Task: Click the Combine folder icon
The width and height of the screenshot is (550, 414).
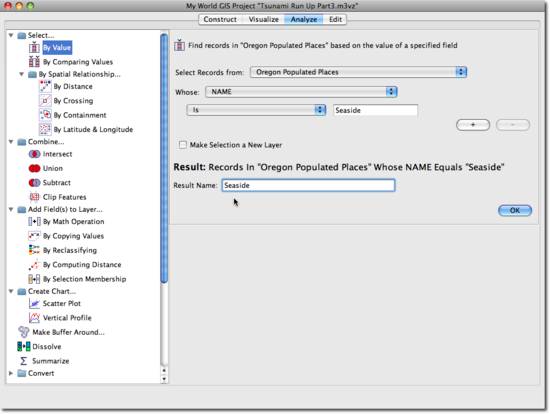Action: pos(22,142)
